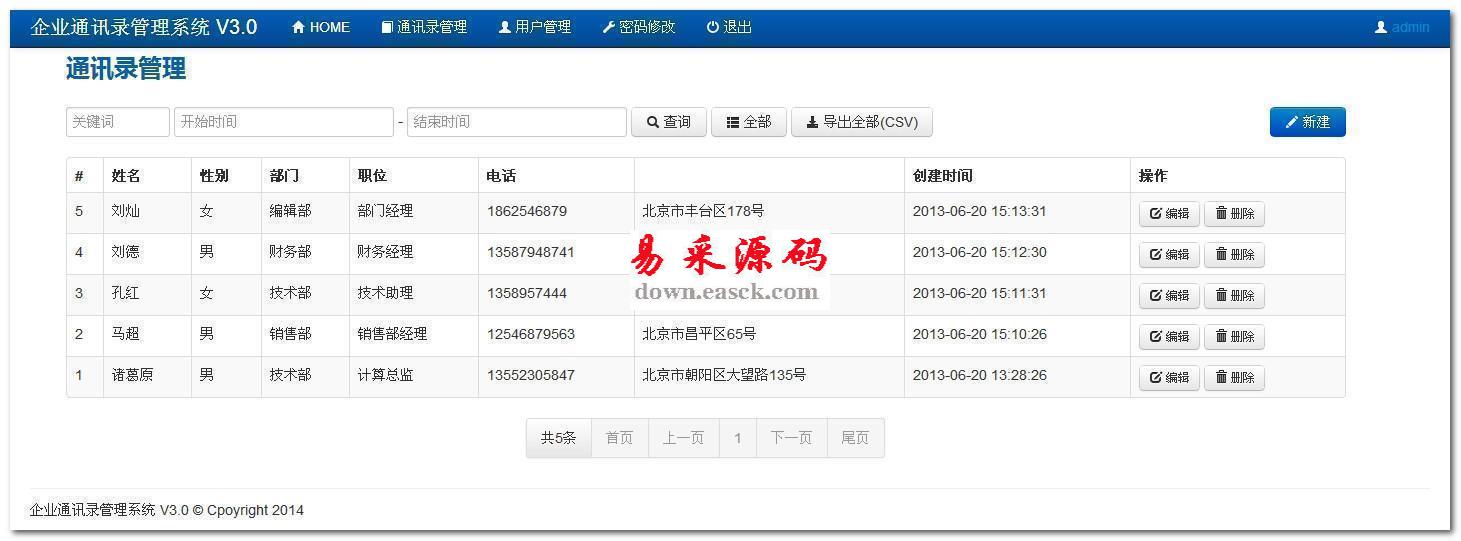Click the HOME house icon in navbar
This screenshot has width=1461, height=541.
298,28
